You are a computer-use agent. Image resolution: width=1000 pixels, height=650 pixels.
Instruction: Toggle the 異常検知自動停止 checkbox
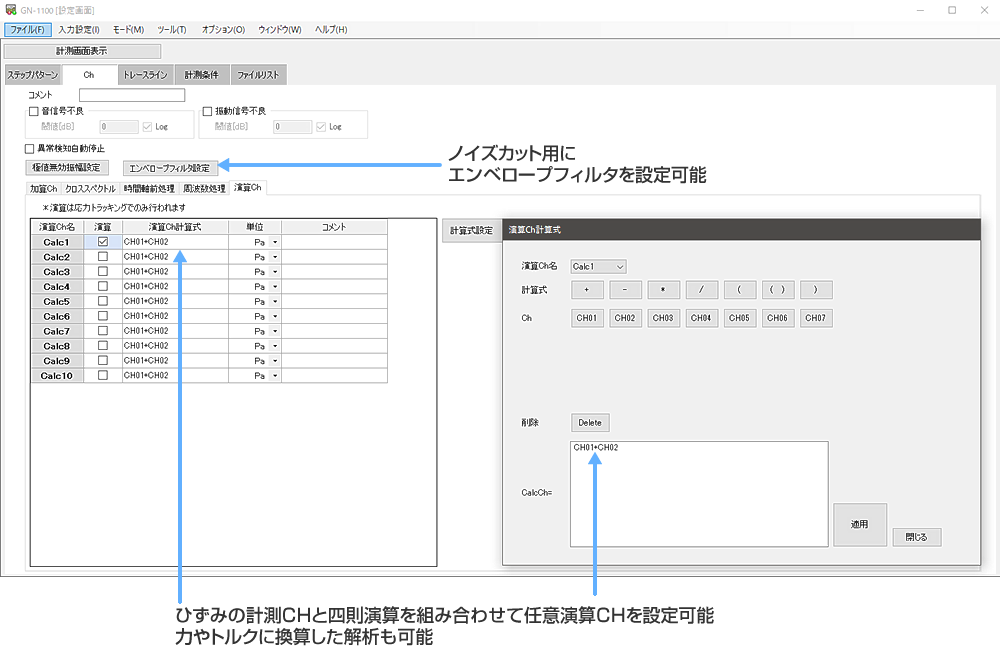[x=30, y=148]
